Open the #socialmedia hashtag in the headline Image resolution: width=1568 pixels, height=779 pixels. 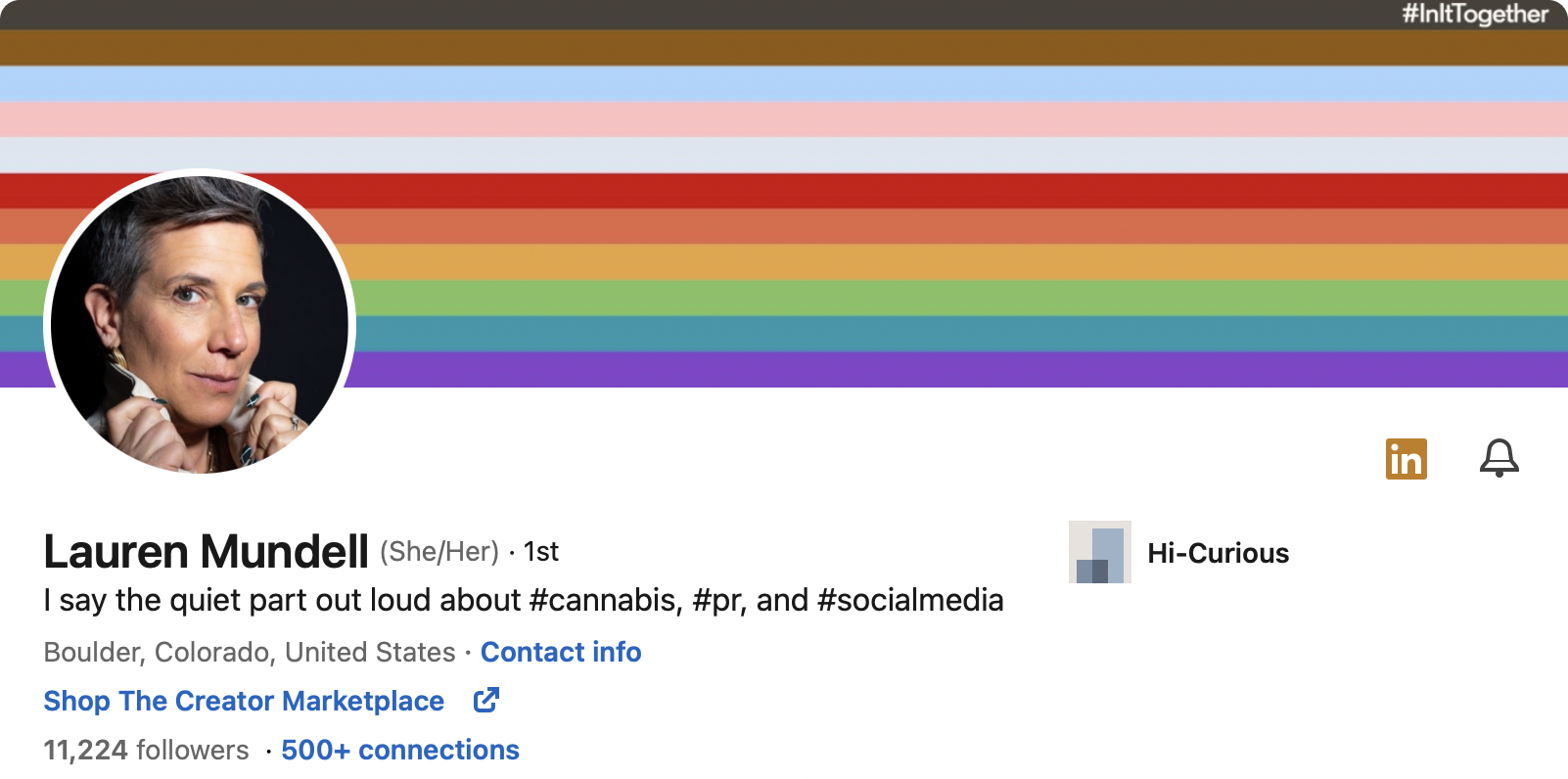[x=909, y=600]
